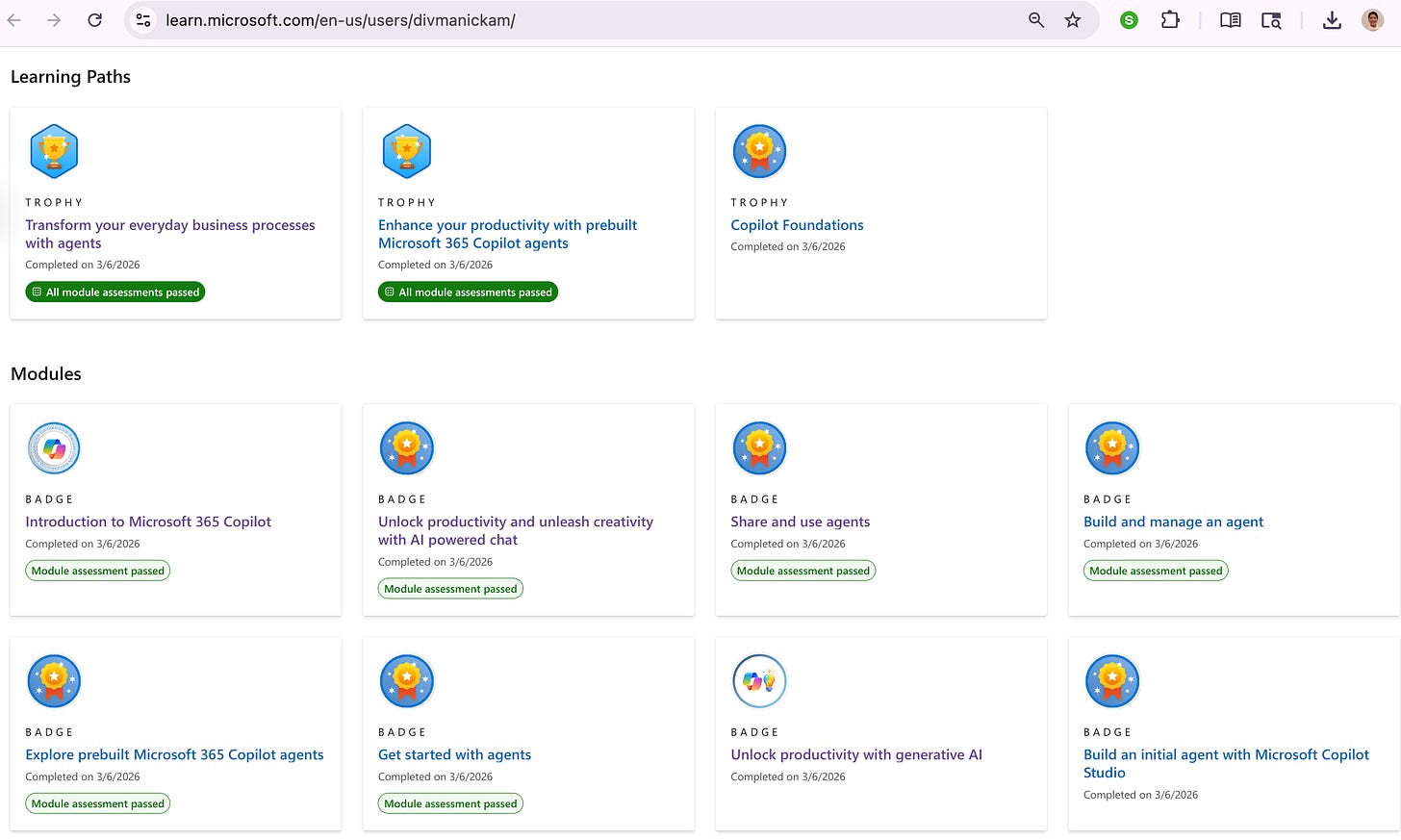The width and height of the screenshot is (1401, 840).
Task: Open the Copilot Foundations link
Action: coord(797,225)
